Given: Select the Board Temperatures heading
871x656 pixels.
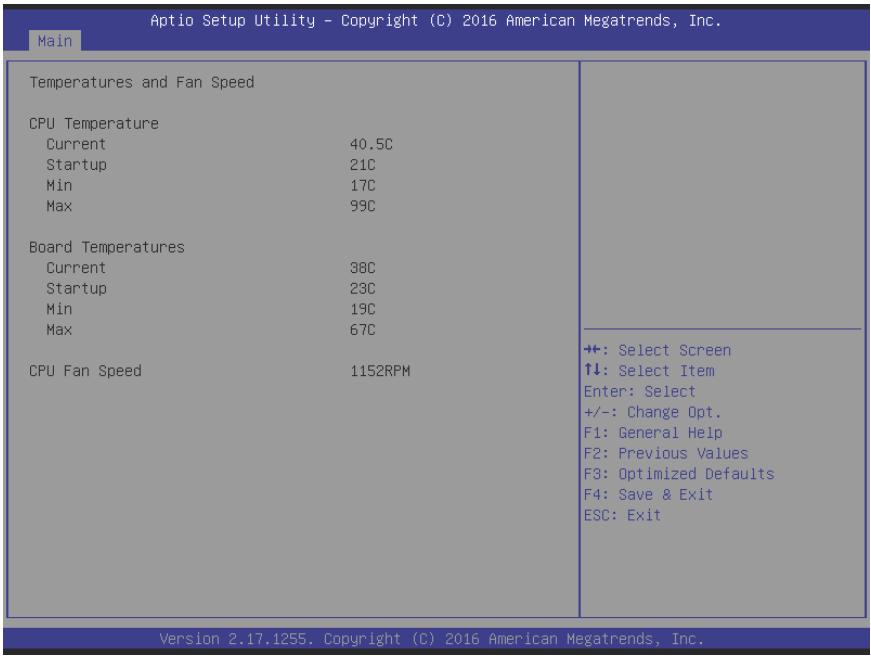Looking at the screenshot, I should (x=107, y=247).
